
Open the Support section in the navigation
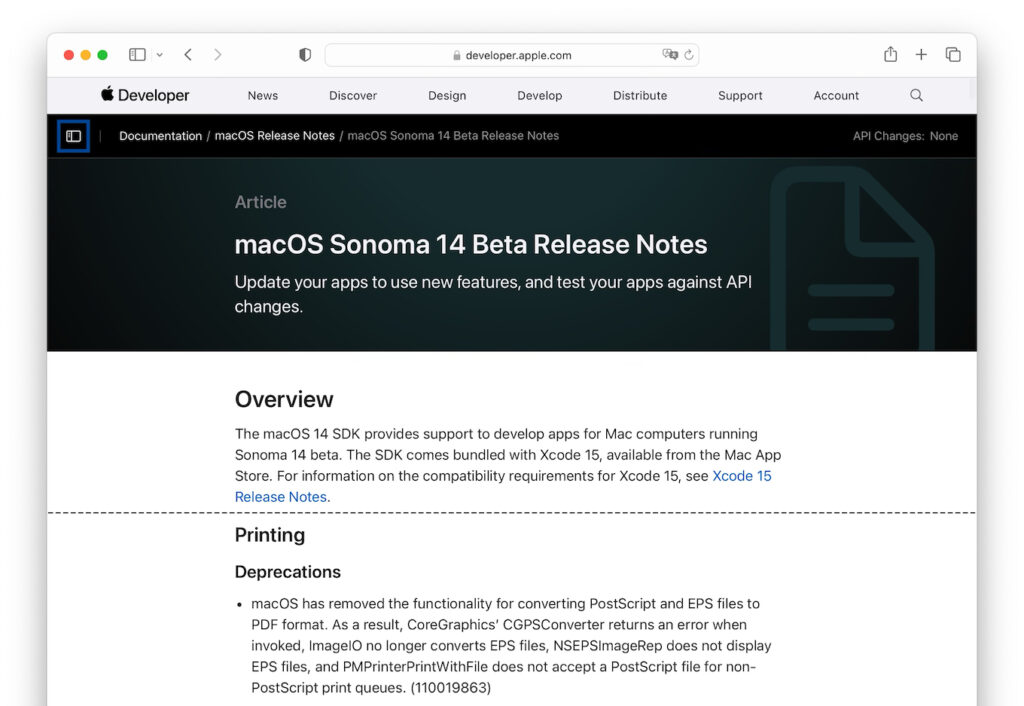(740, 95)
